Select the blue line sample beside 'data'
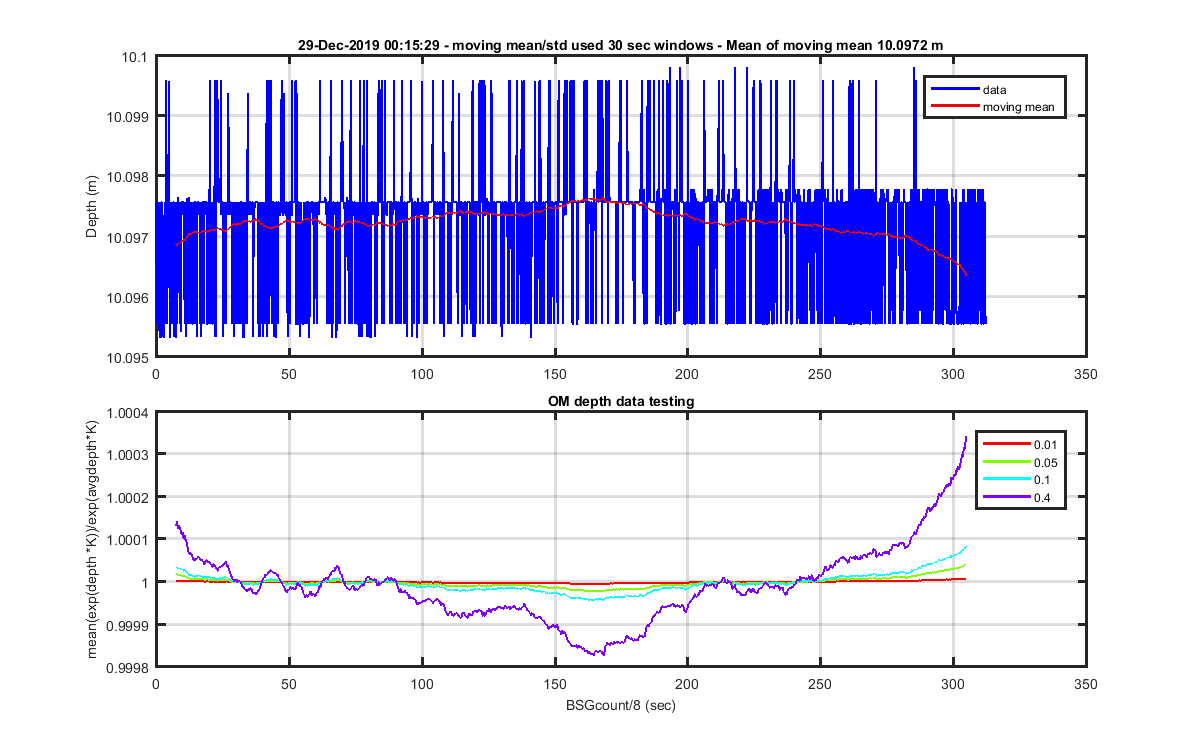Image resolution: width=1200 pixels, height=750 pixels. (953, 90)
